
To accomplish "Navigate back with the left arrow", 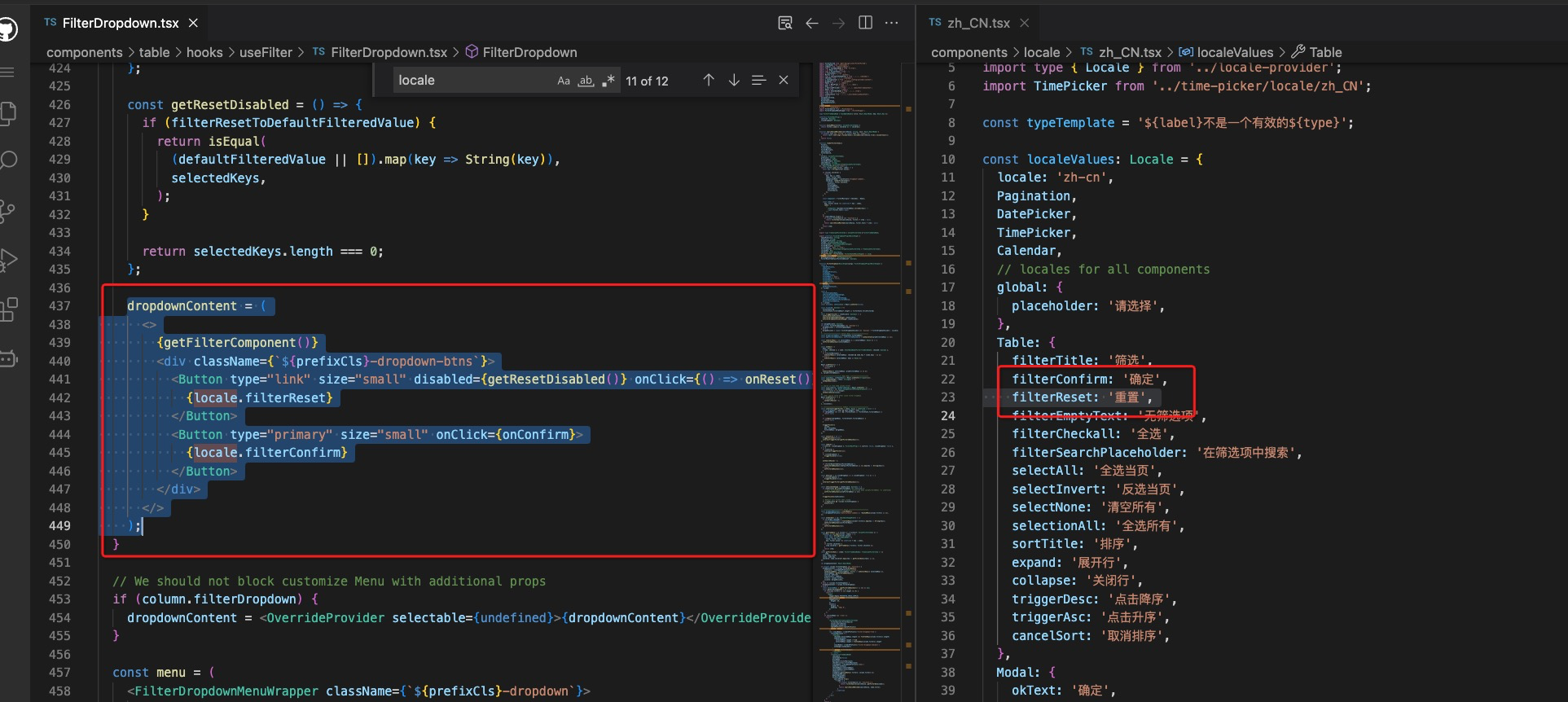I will tap(812, 23).
